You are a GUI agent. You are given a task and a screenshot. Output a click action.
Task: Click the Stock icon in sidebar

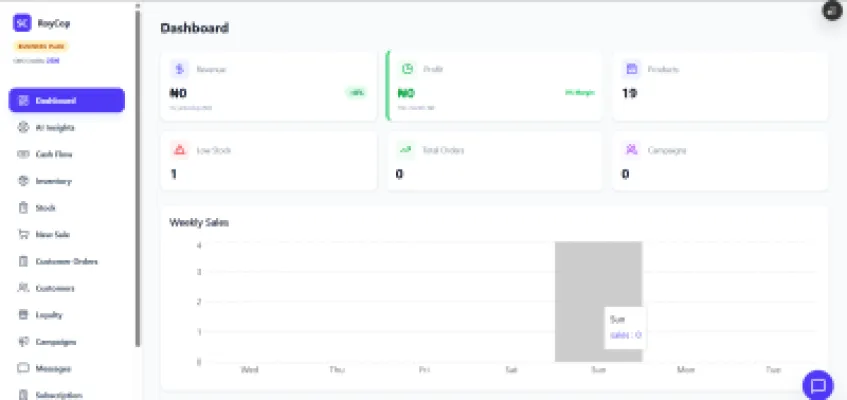23,208
